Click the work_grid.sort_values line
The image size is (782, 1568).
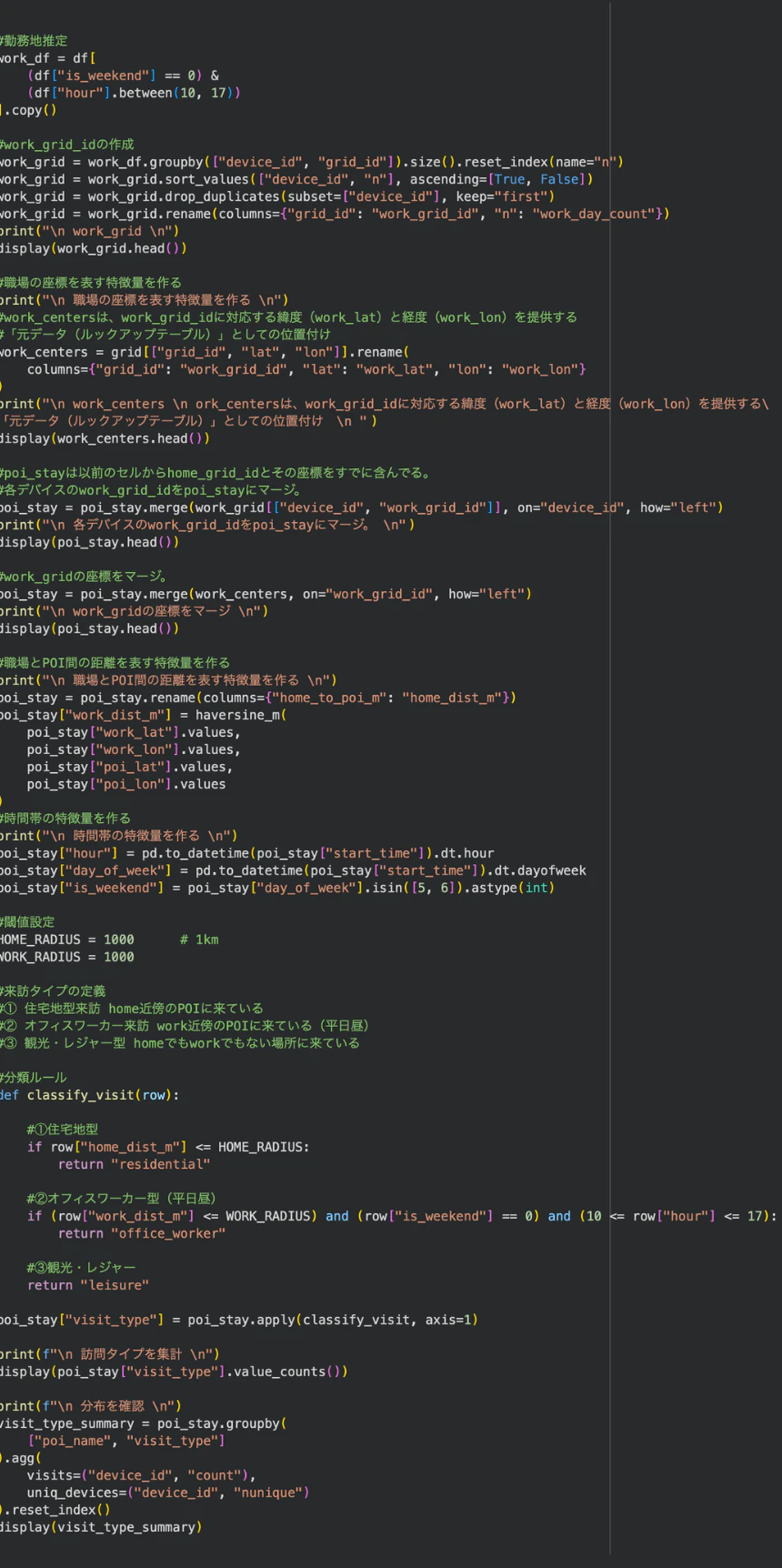tap(296, 179)
